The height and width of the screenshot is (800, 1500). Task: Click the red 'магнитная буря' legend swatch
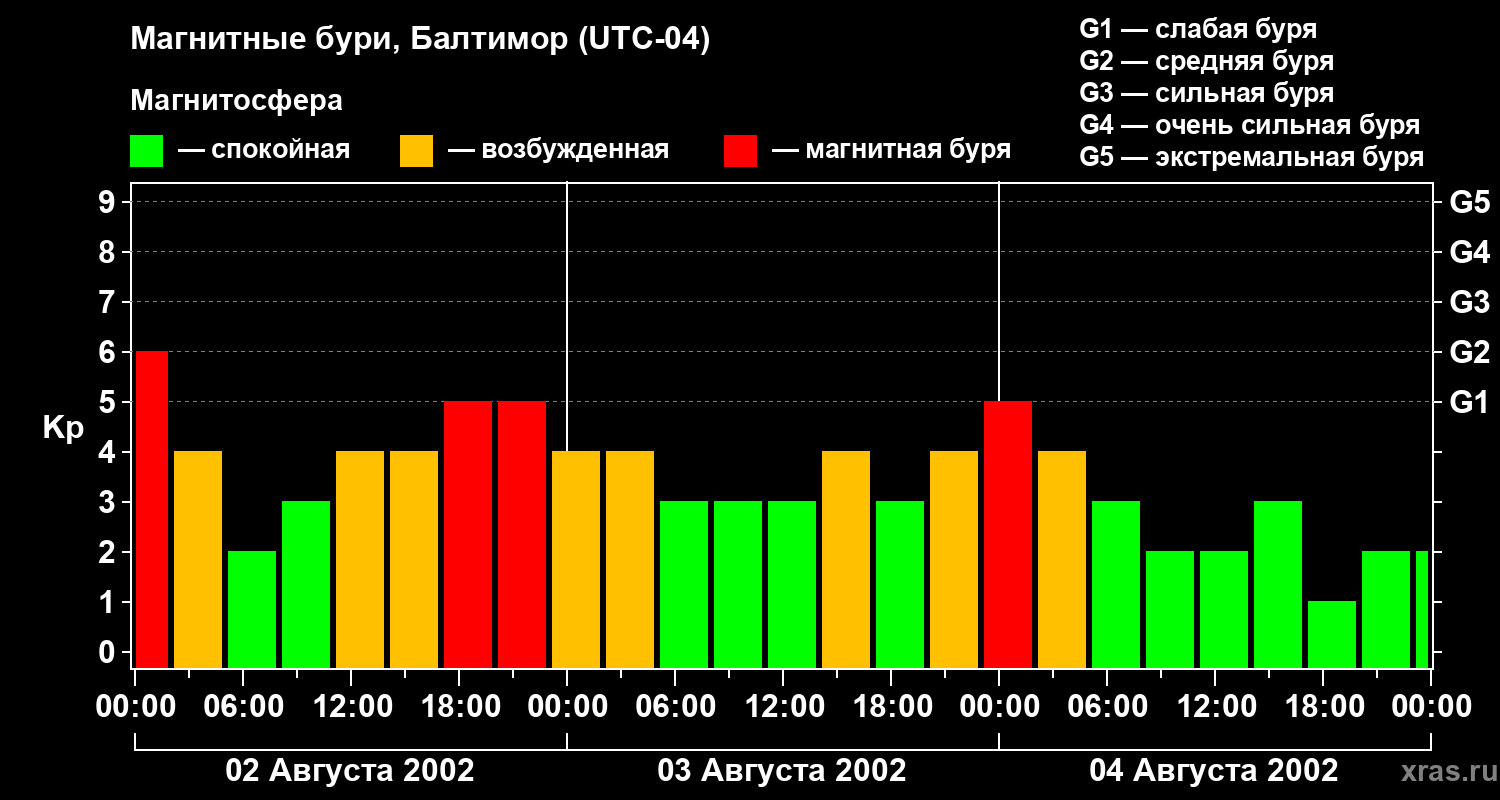(x=740, y=151)
